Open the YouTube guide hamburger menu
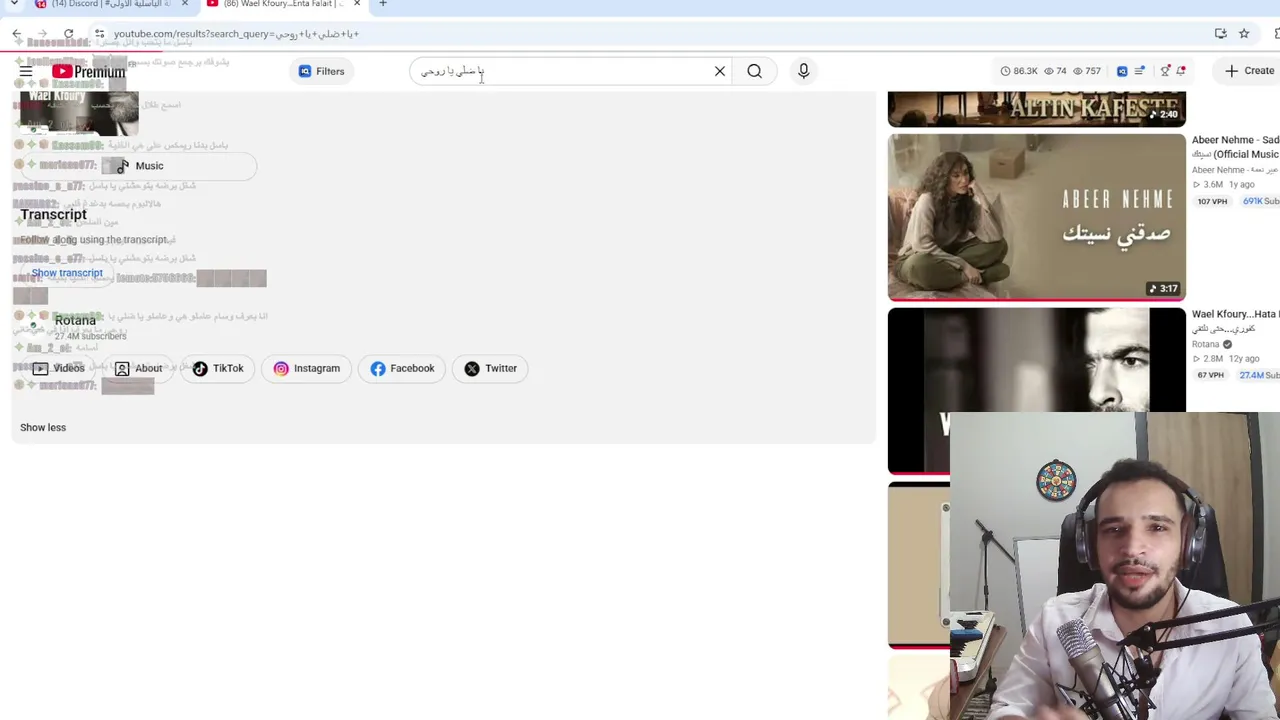The image size is (1280, 720). click(x=26, y=71)
